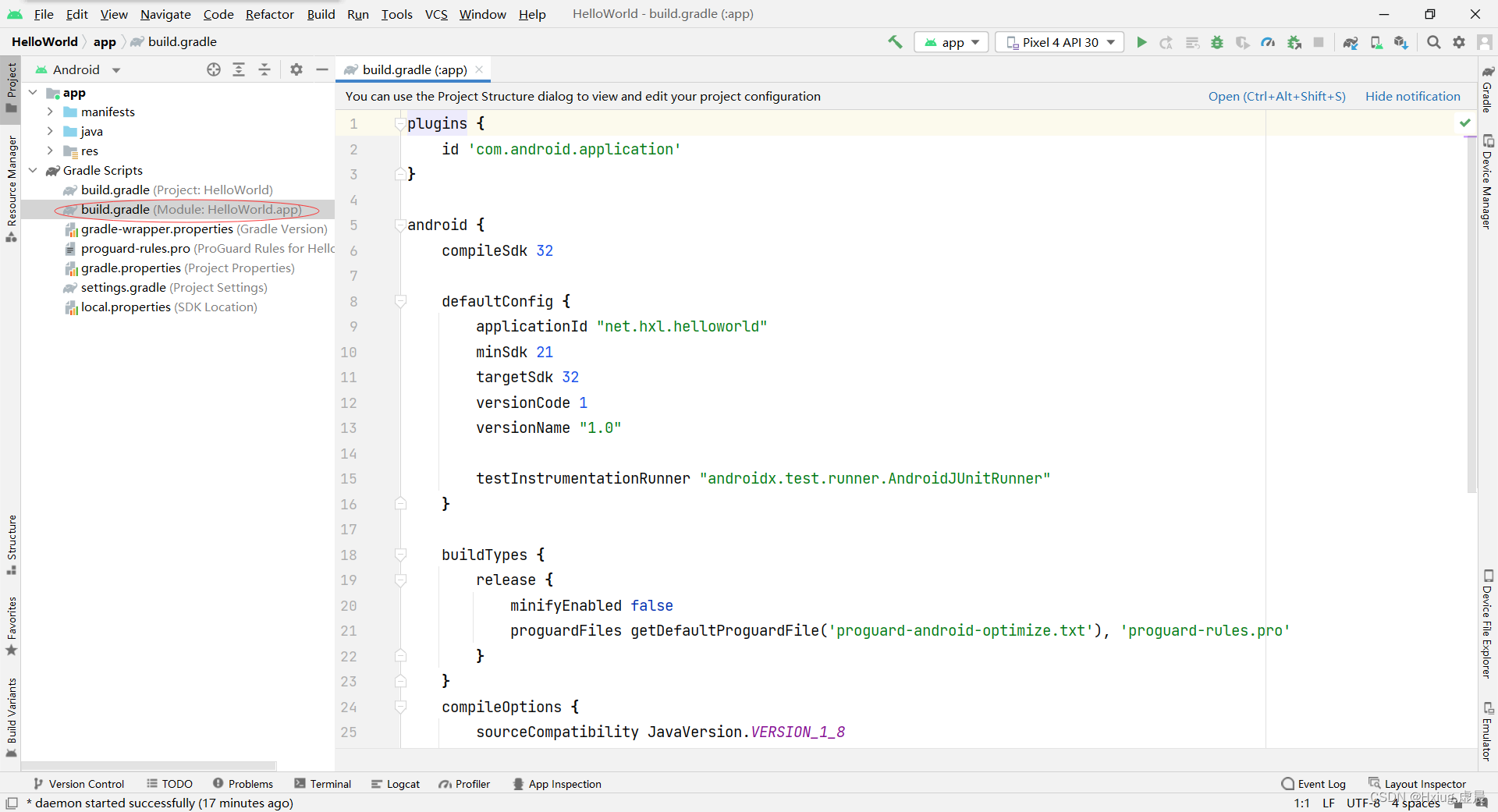Open the Tools menu
1498x812 pixels.
tap(396, 14)
